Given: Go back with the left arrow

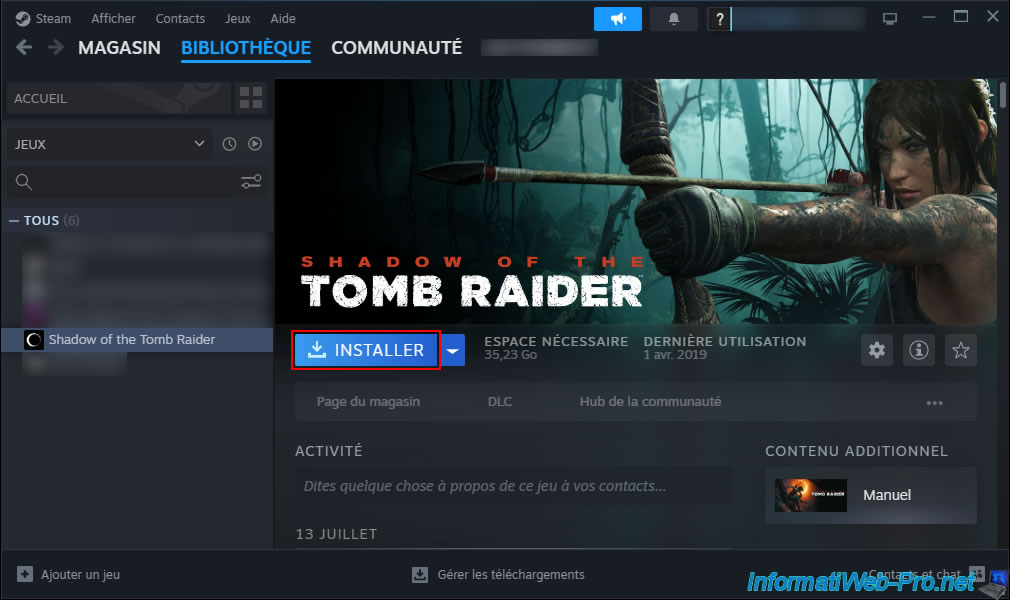Looking at the screenshot, I should tap(24, 47).
